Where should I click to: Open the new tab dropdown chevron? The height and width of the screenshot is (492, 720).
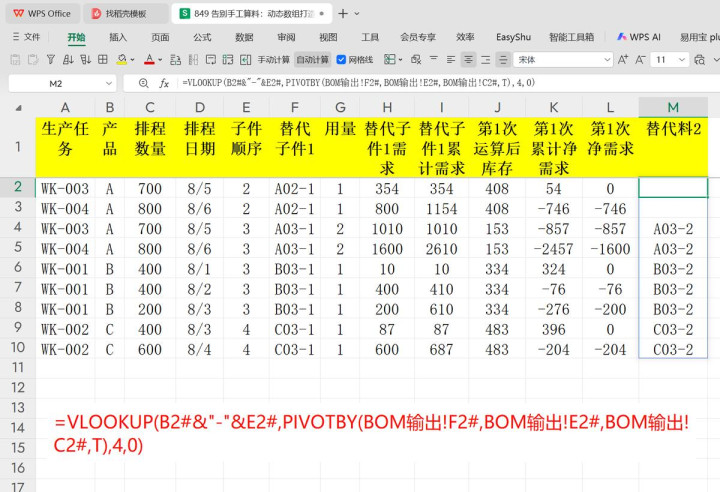(x=357, y=14)
